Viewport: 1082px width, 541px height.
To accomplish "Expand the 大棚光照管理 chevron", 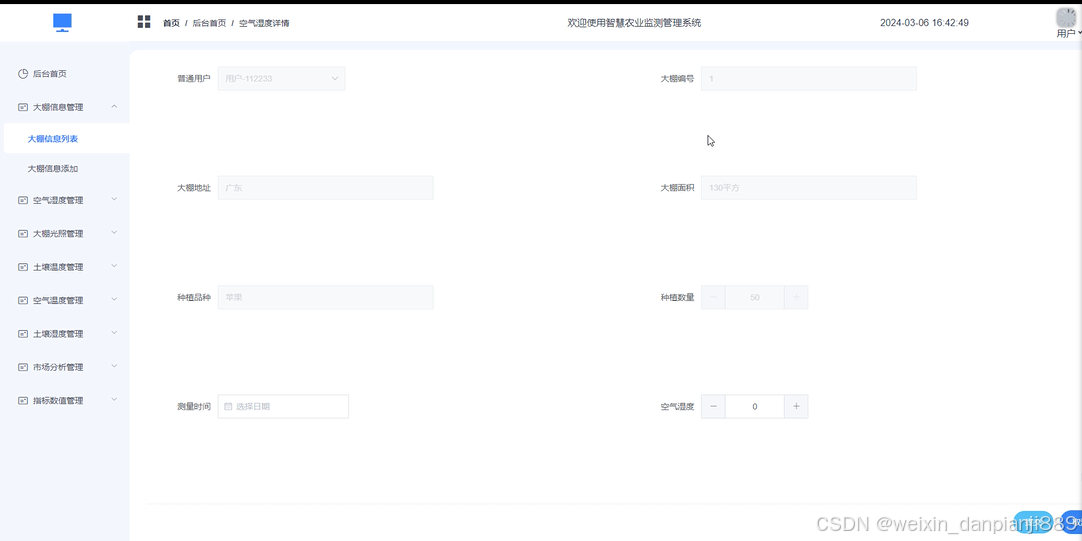I will 115,233.
